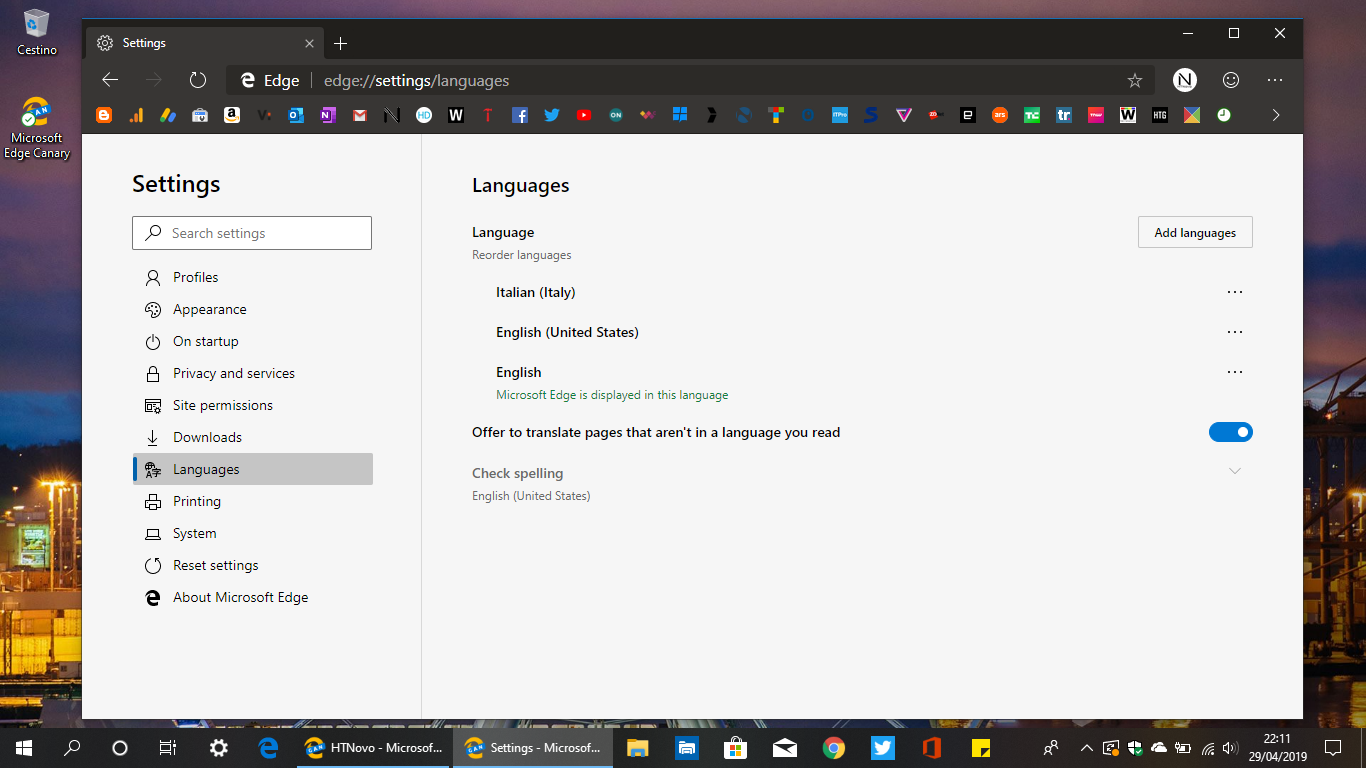Open the Blogger bookmark
Image resolution: width=1366 pixels, height=768 pixels.
point(104,115)
